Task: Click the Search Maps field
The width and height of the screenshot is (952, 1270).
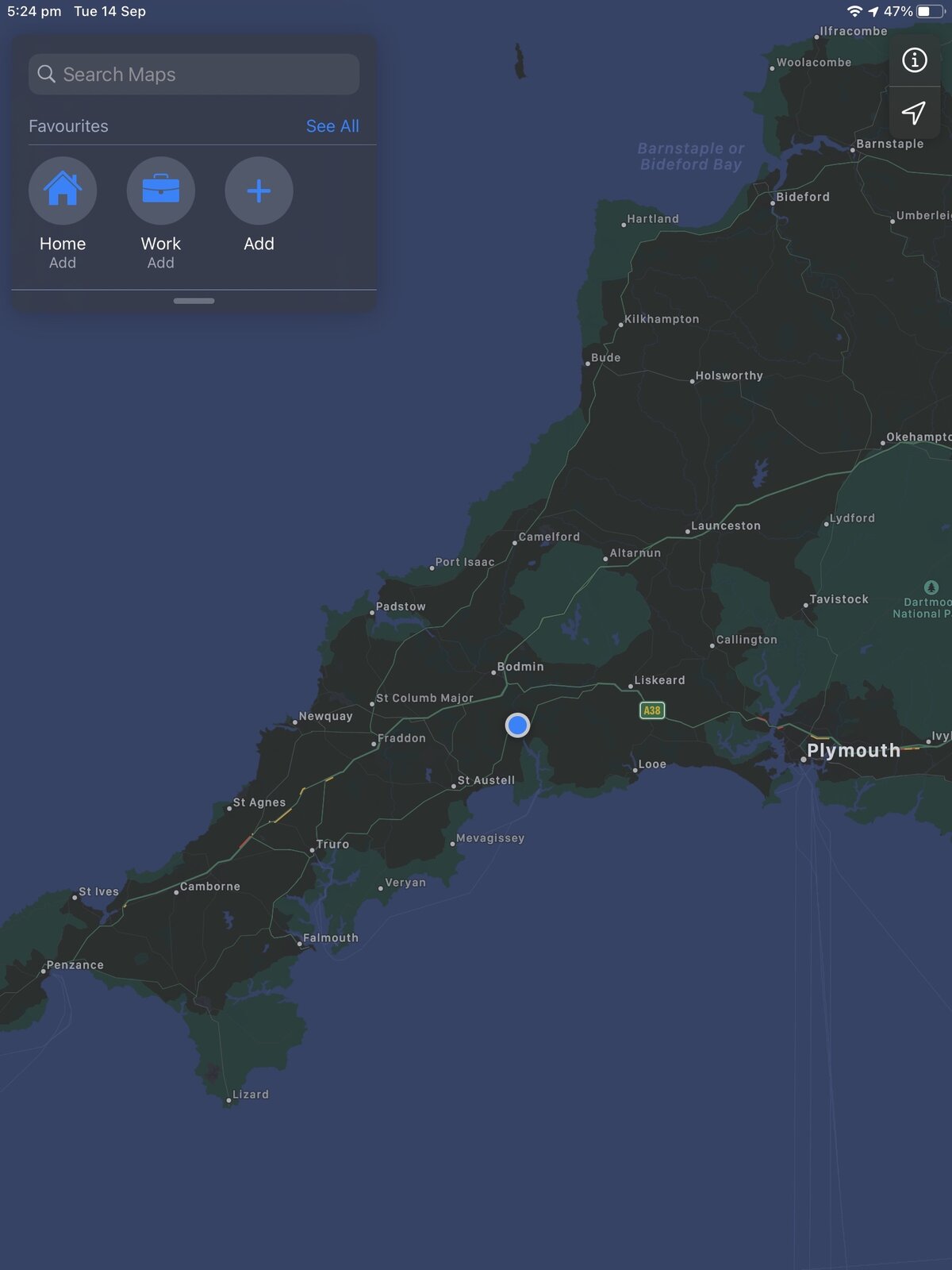Action: tap(194, 75)
